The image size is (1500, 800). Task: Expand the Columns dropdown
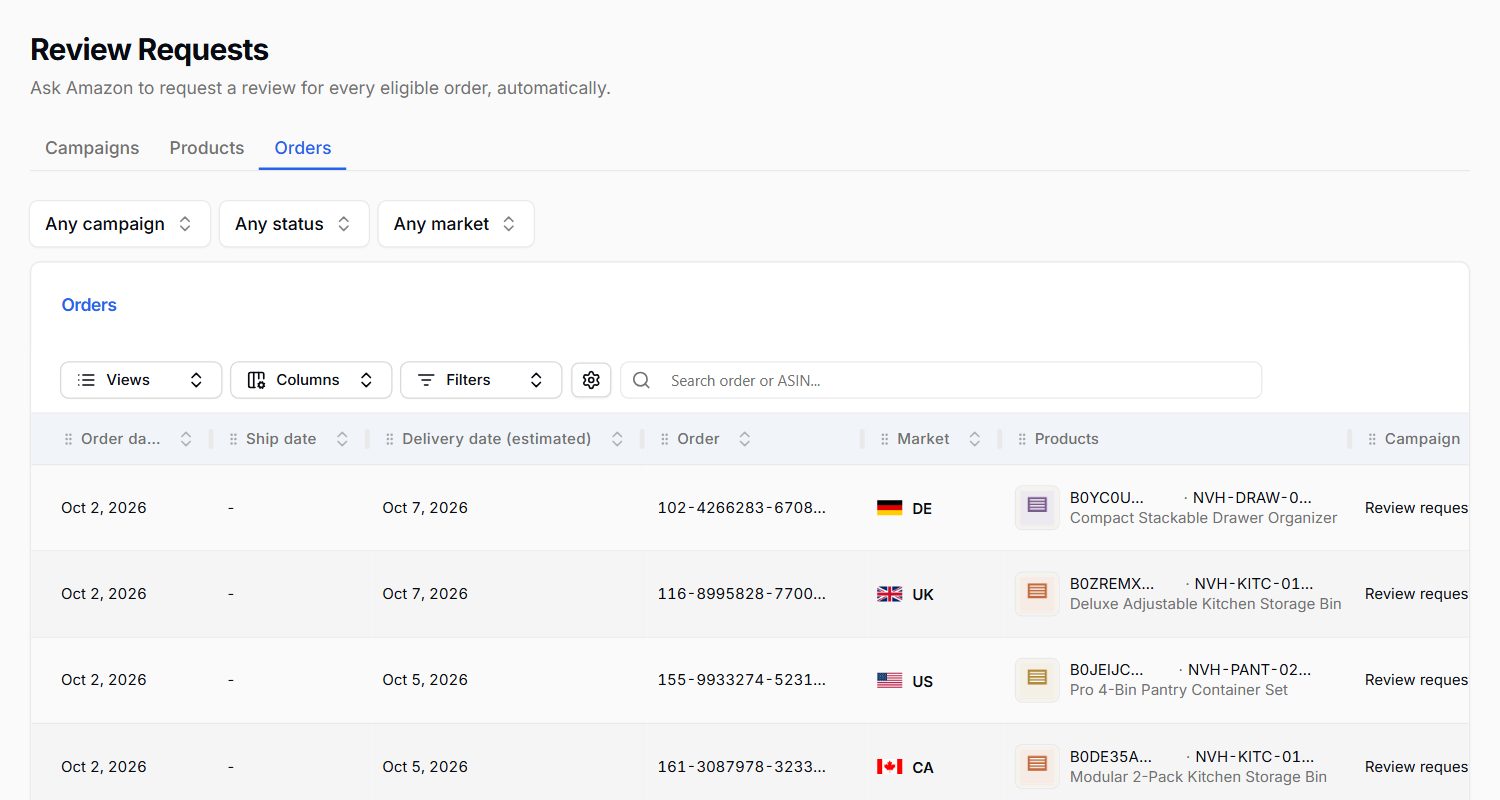(311, 380)
